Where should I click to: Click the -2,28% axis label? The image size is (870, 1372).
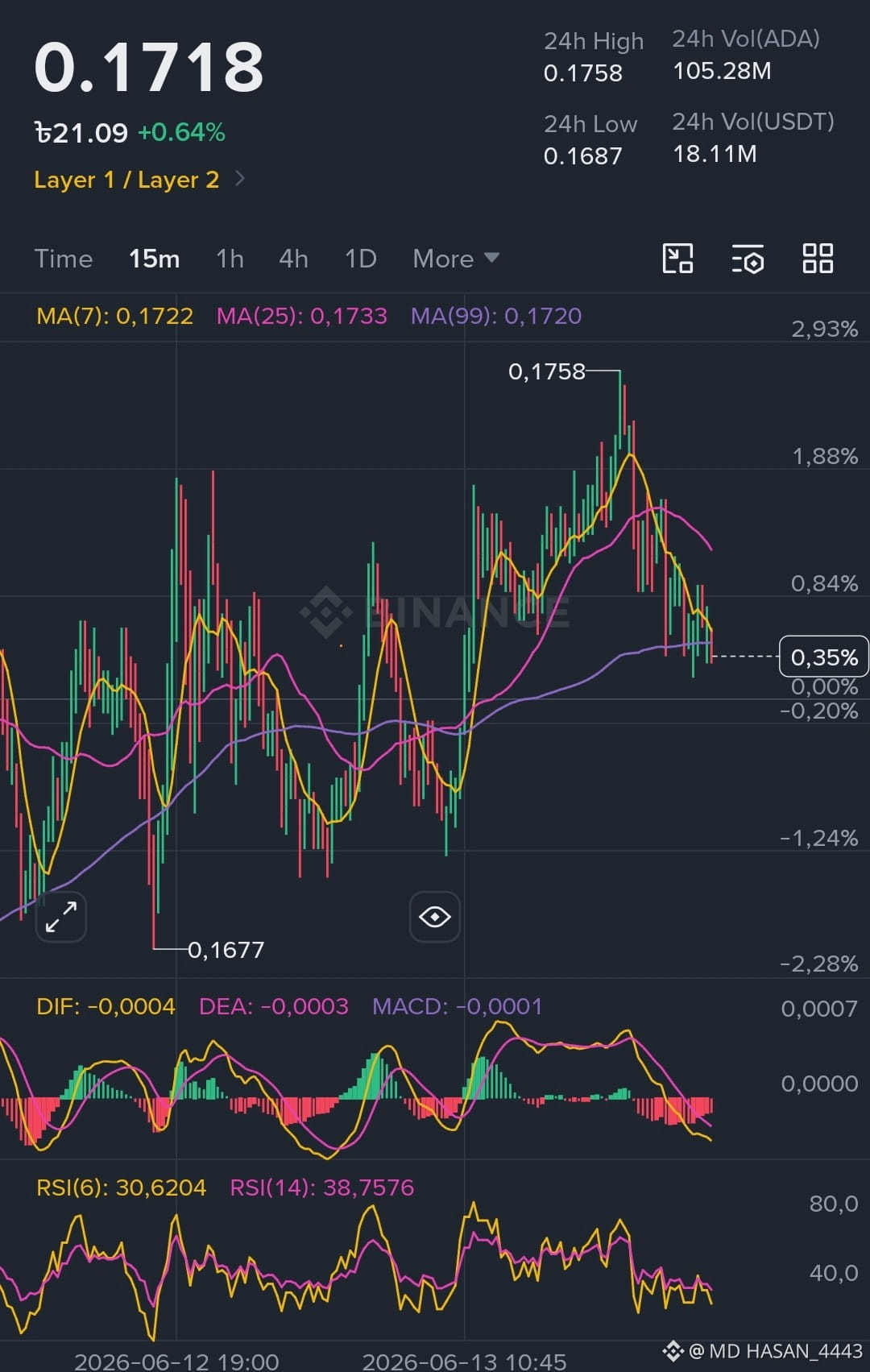point(819,964)
